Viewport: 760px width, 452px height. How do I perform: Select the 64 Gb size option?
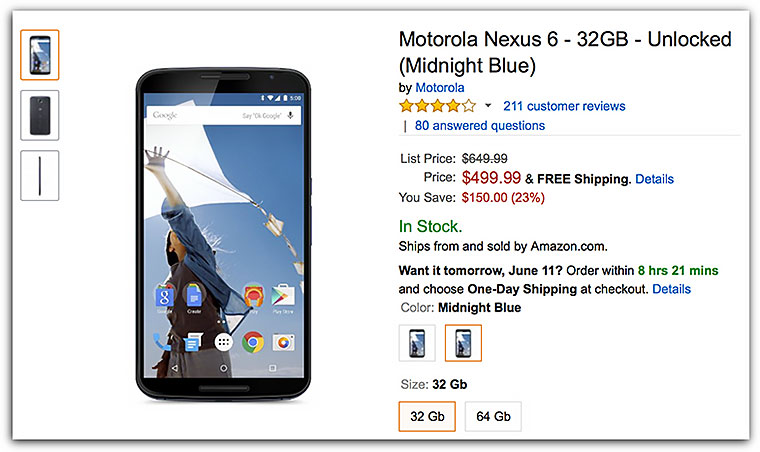[x=492, y=415]
